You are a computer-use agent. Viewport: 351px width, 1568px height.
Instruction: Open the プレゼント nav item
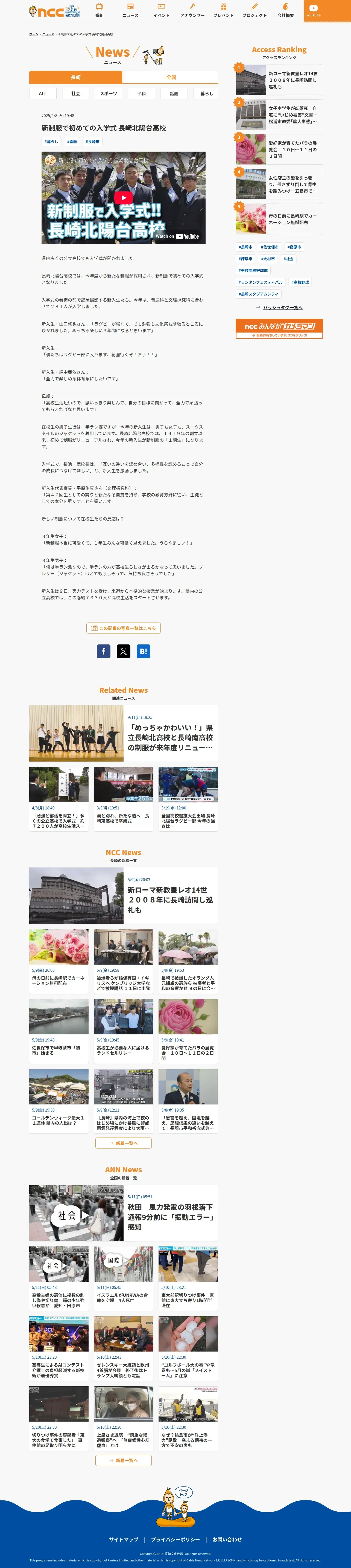pos(223,11)
